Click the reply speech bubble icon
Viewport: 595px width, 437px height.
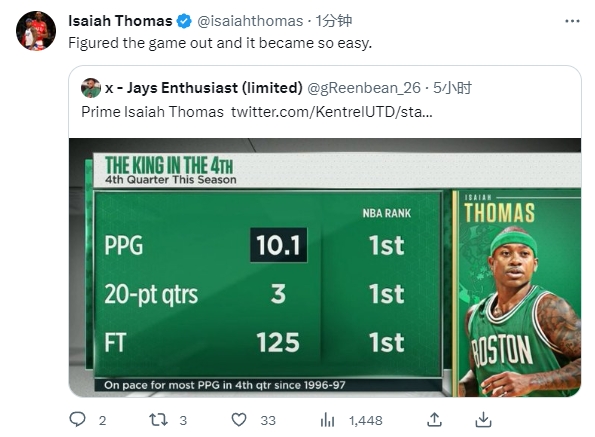(x=77, y=420)
